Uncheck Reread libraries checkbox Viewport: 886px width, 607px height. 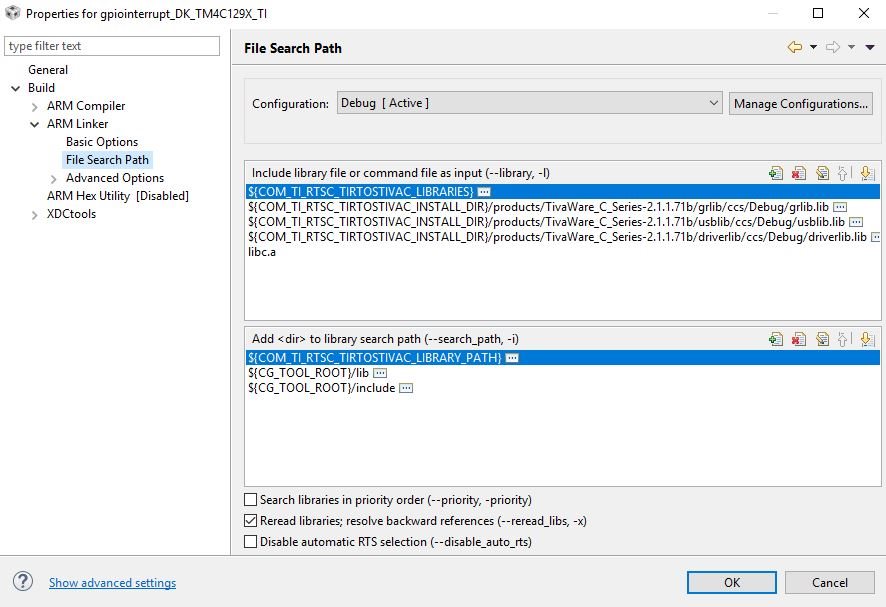click(251, 521)
